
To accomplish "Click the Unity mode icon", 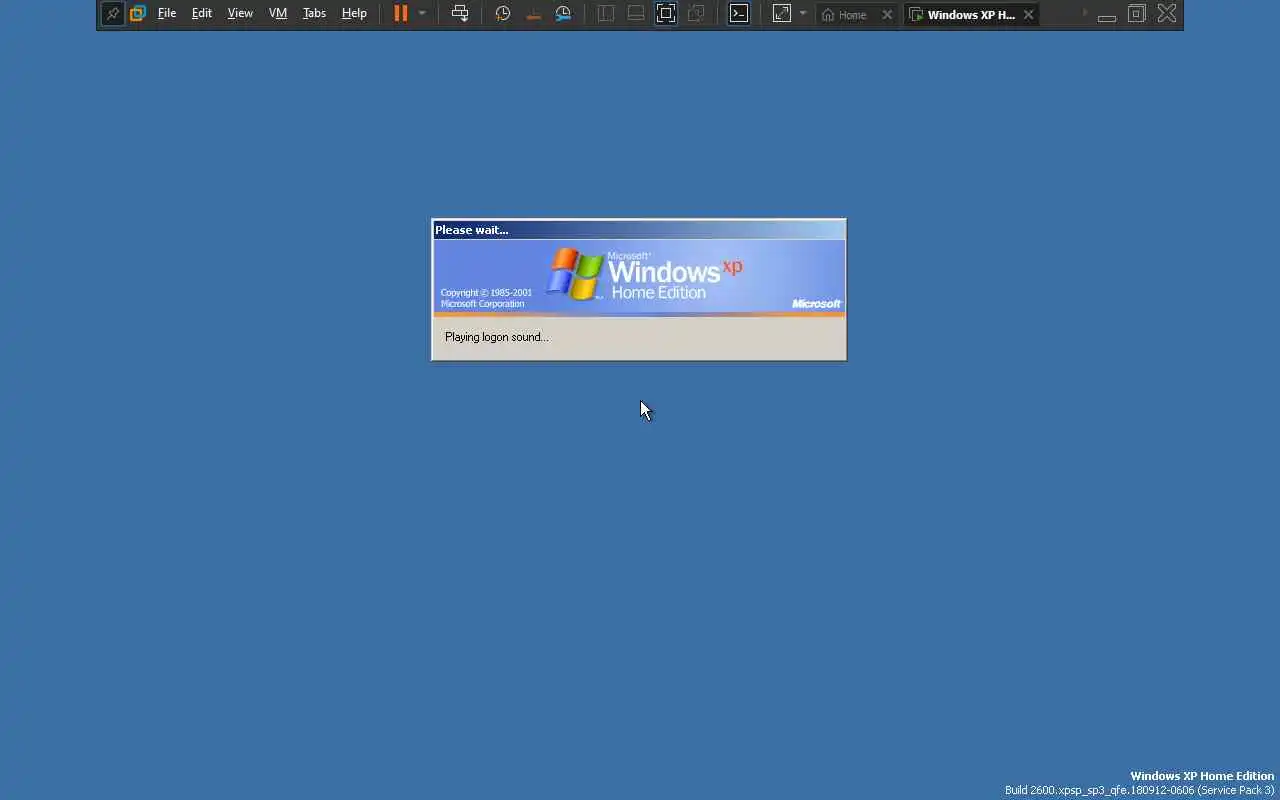I will pos(697,14).
